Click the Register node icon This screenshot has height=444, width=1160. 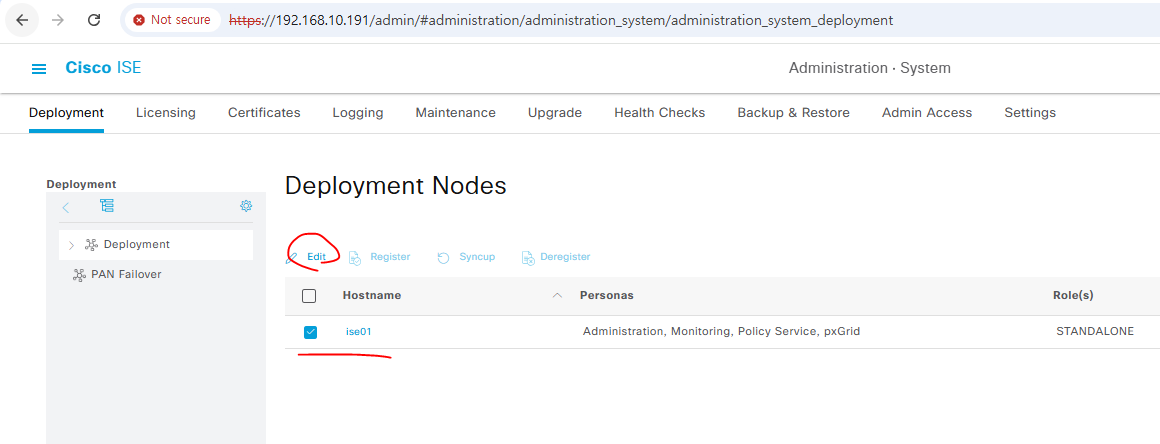click(x=354, y=258)
